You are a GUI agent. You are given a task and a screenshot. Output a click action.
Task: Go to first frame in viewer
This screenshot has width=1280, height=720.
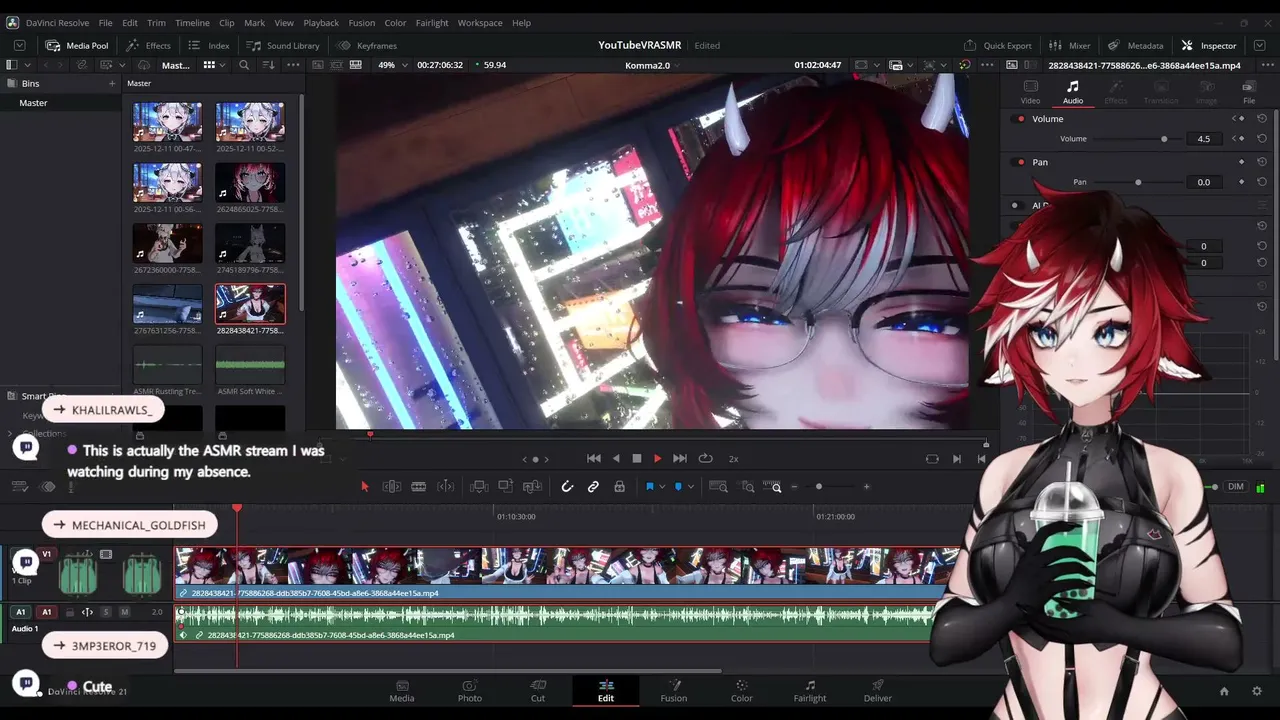click(x=594, y=458)
